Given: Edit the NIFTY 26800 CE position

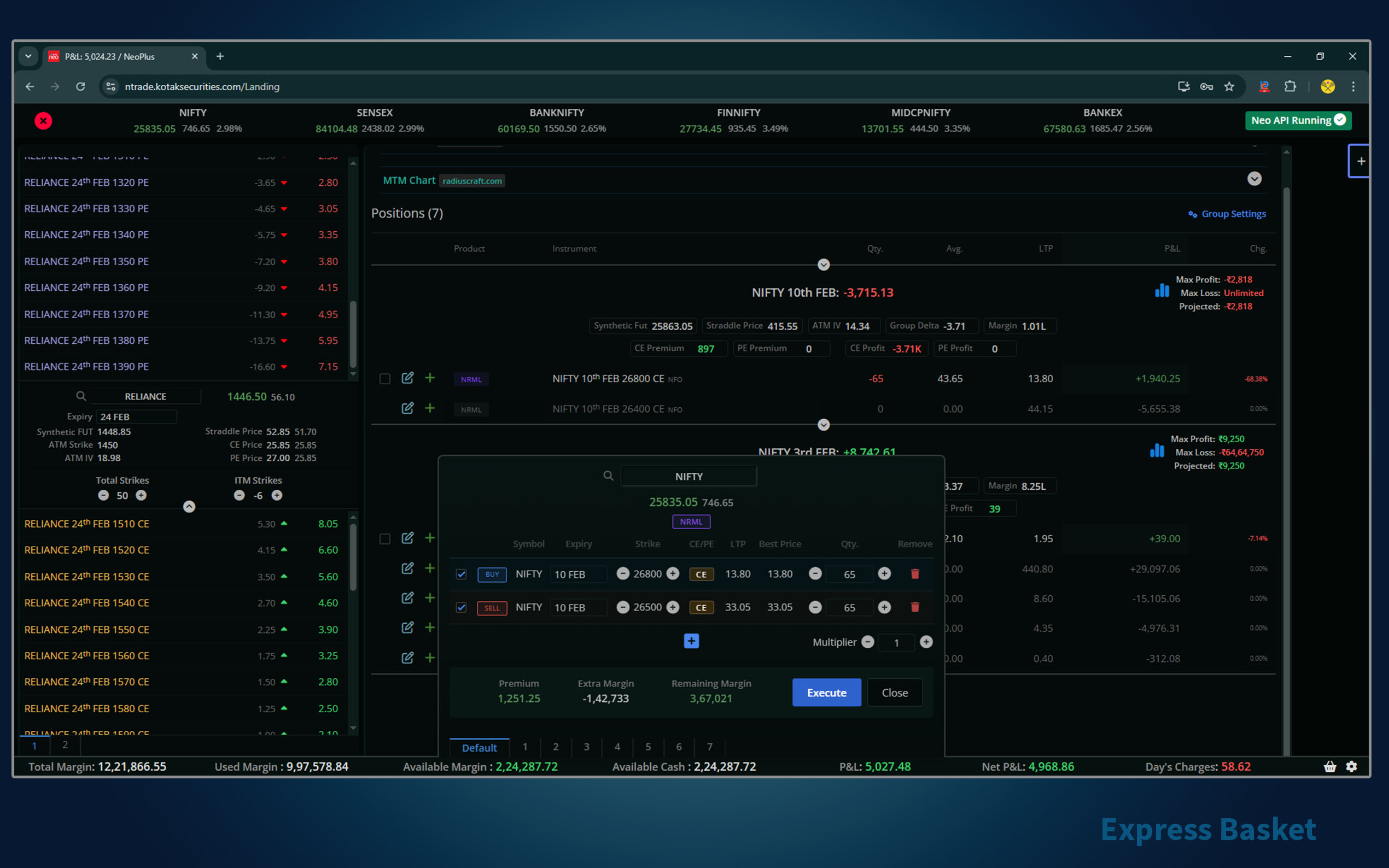Looking at the screenshot, I should point(407,378).
